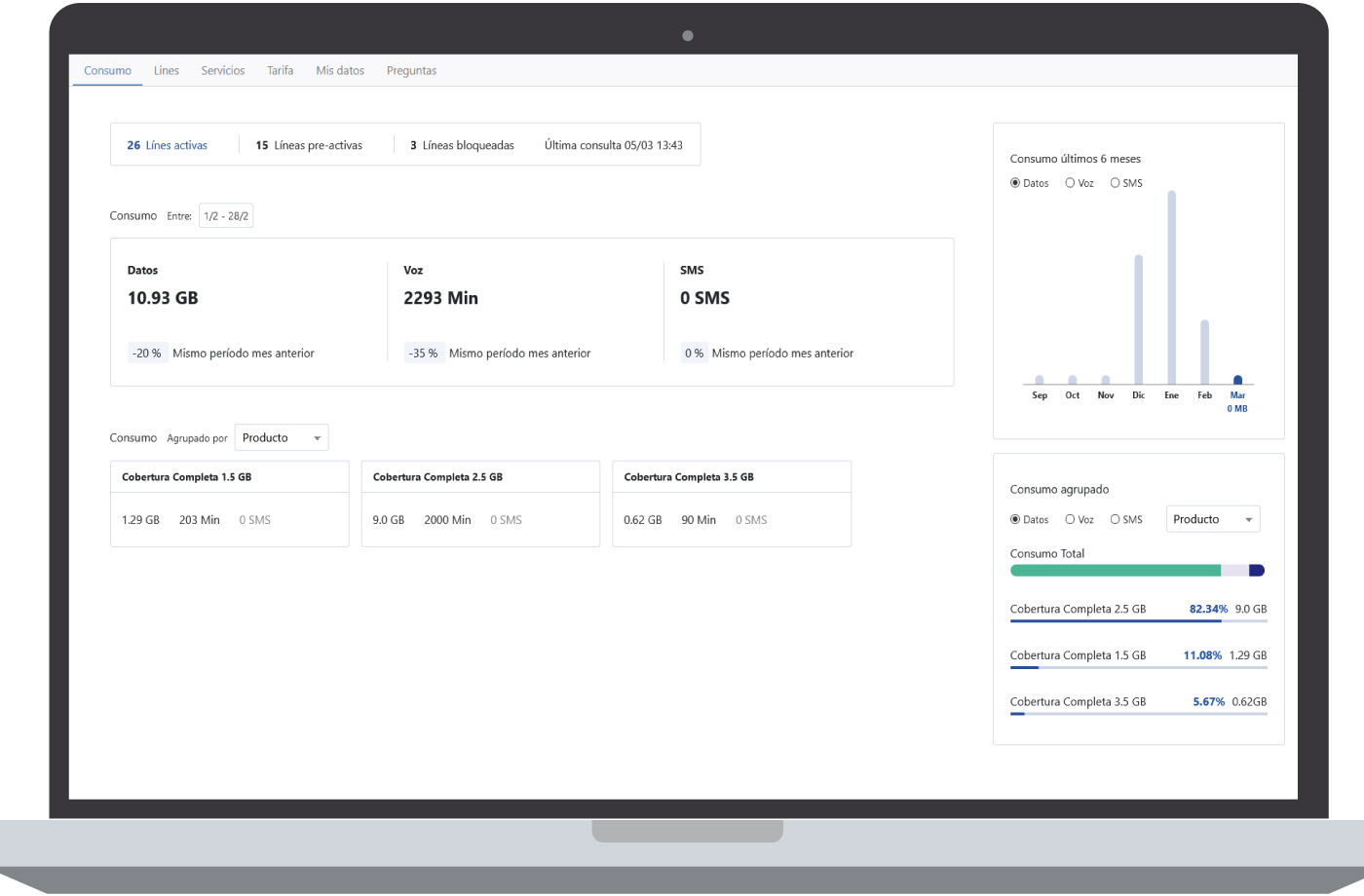Select SMS radio in Consumo agrupado
Screen dimensions: 1364x896
click(x=1115, y=519)
